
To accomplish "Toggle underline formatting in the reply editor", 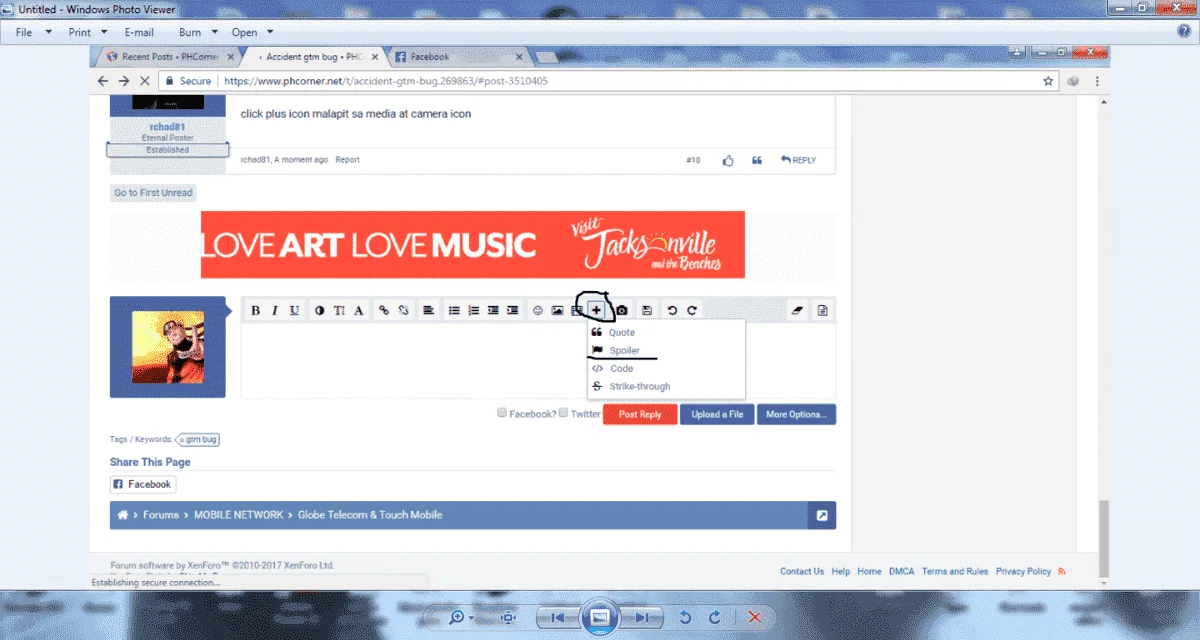I will pyautogui.click(x=294, y=311).
